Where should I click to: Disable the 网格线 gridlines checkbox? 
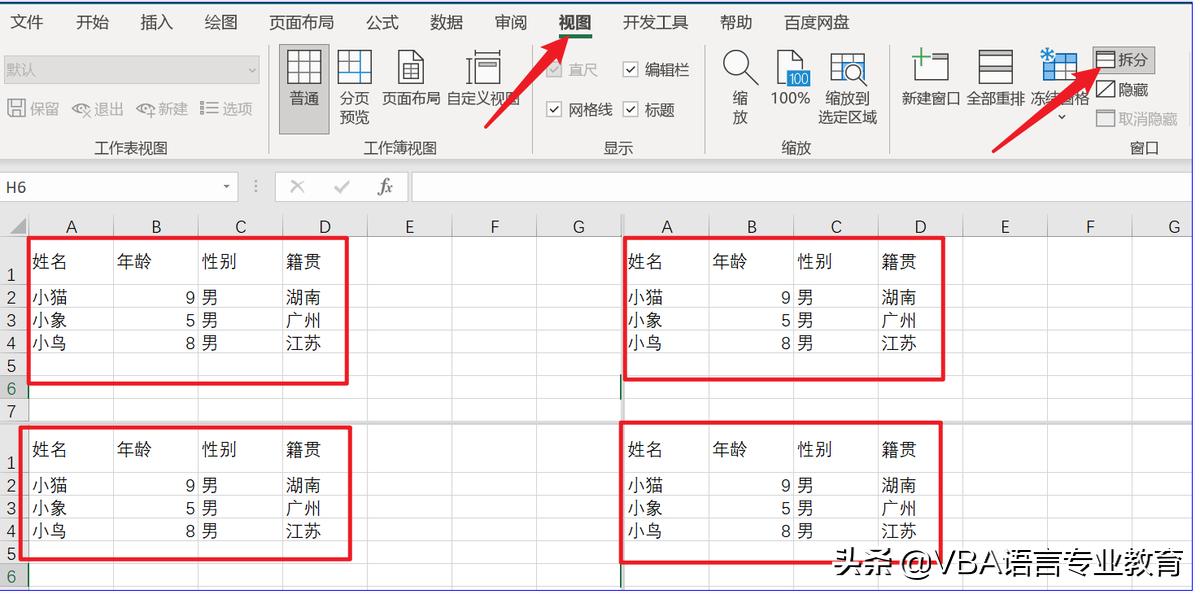tap(553, 109)
